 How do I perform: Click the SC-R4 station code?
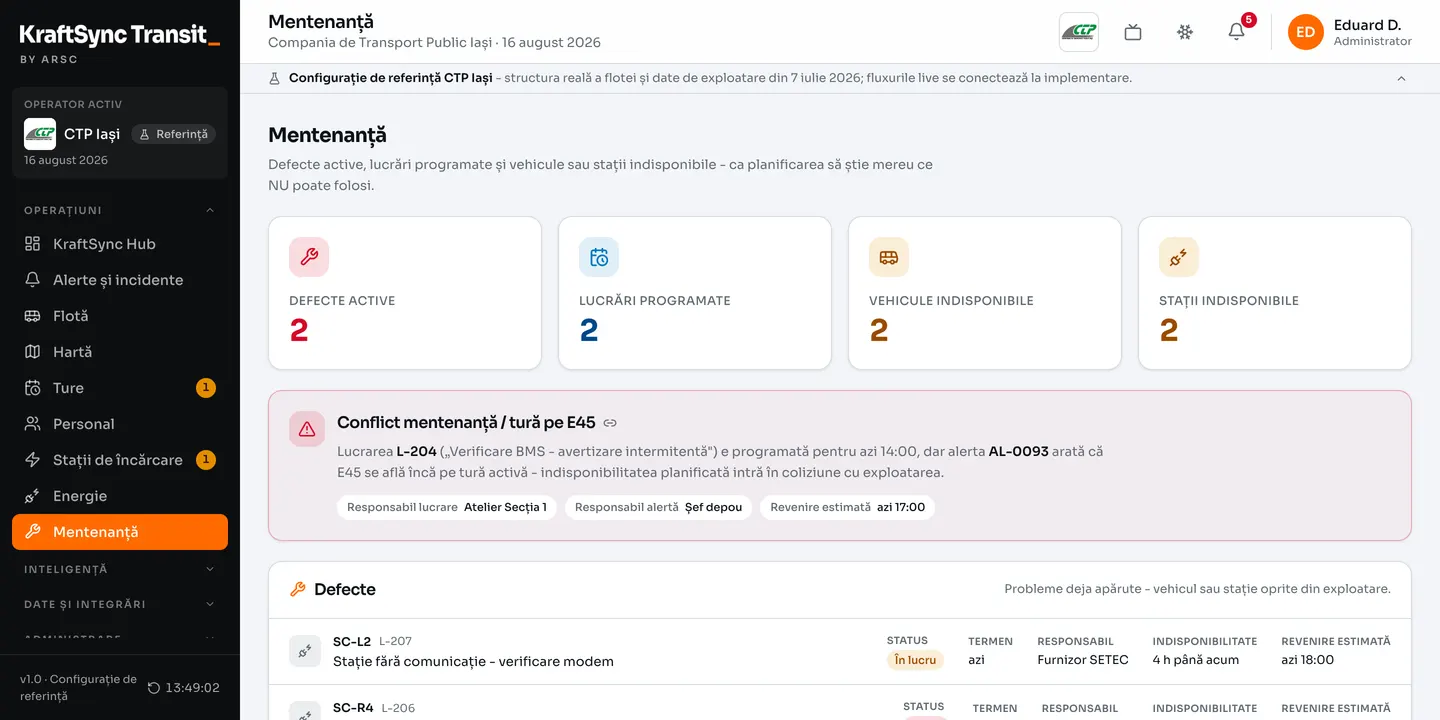[x=353, y=708]
